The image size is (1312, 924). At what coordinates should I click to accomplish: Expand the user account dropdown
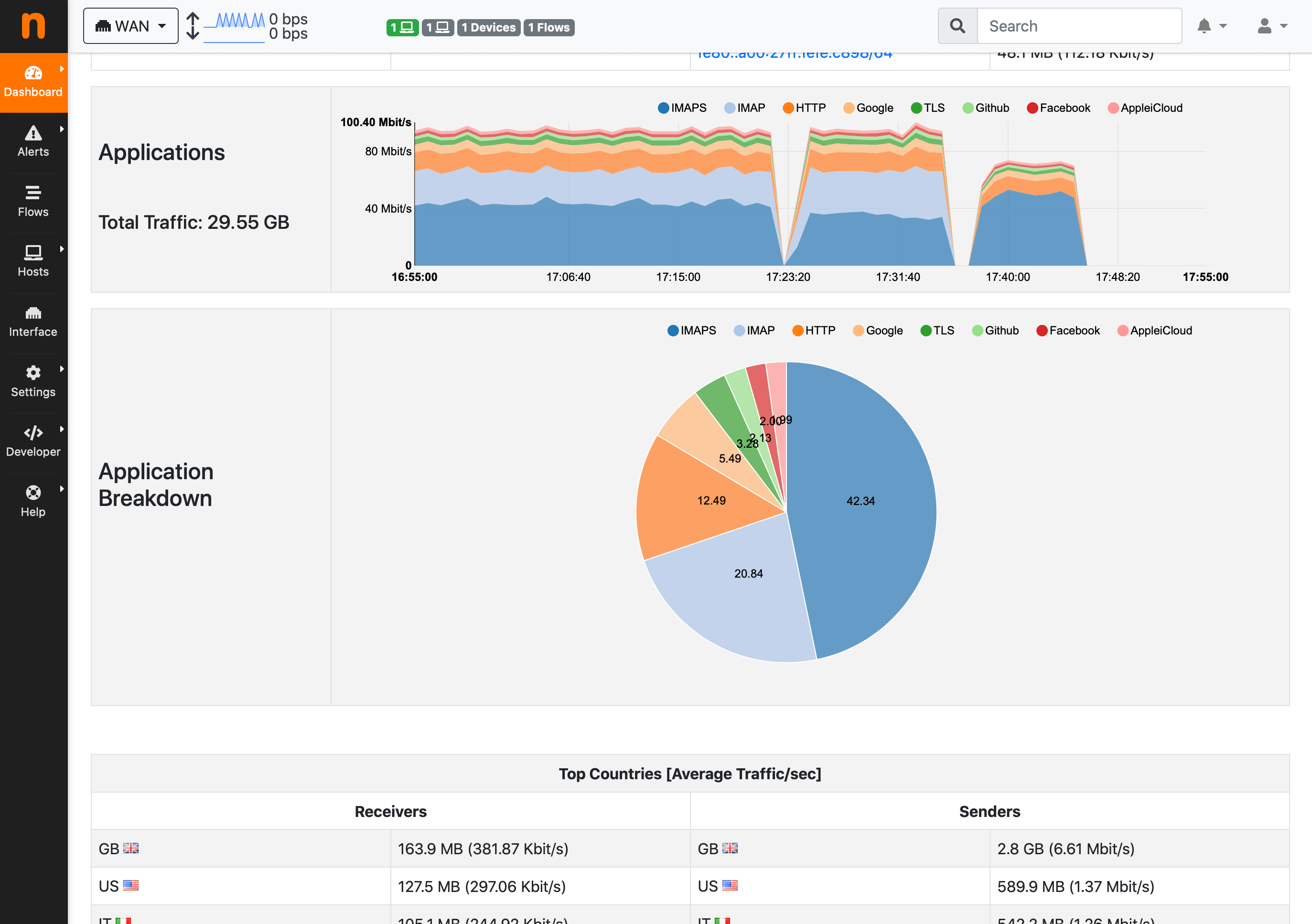point(1272,26)
